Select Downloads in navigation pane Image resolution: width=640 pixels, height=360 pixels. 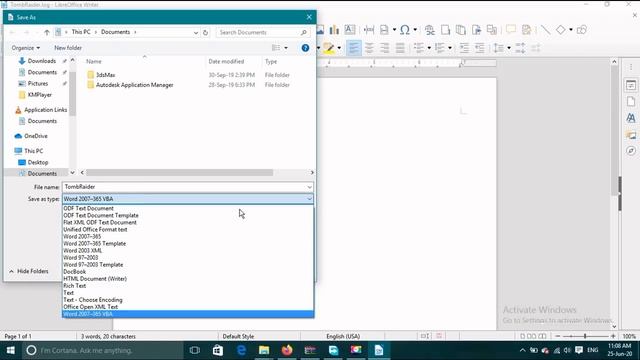42,61
